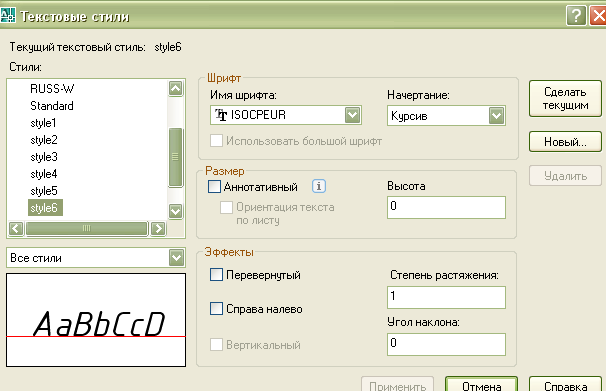Click the AutoCAD icon in the title bar
This screenshot has width=606, height=391.
point(7,15)
